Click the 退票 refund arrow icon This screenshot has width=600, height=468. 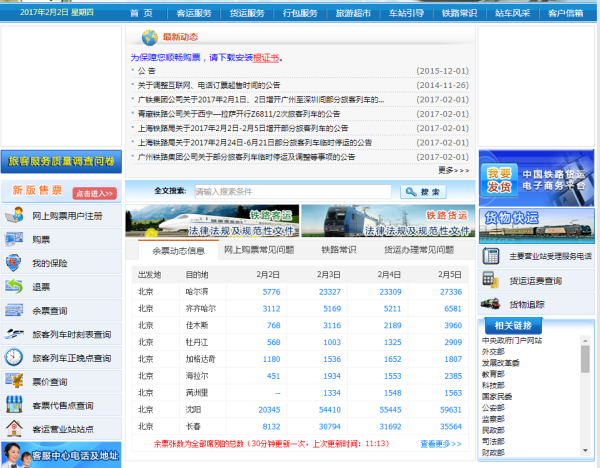coord(14,287)
